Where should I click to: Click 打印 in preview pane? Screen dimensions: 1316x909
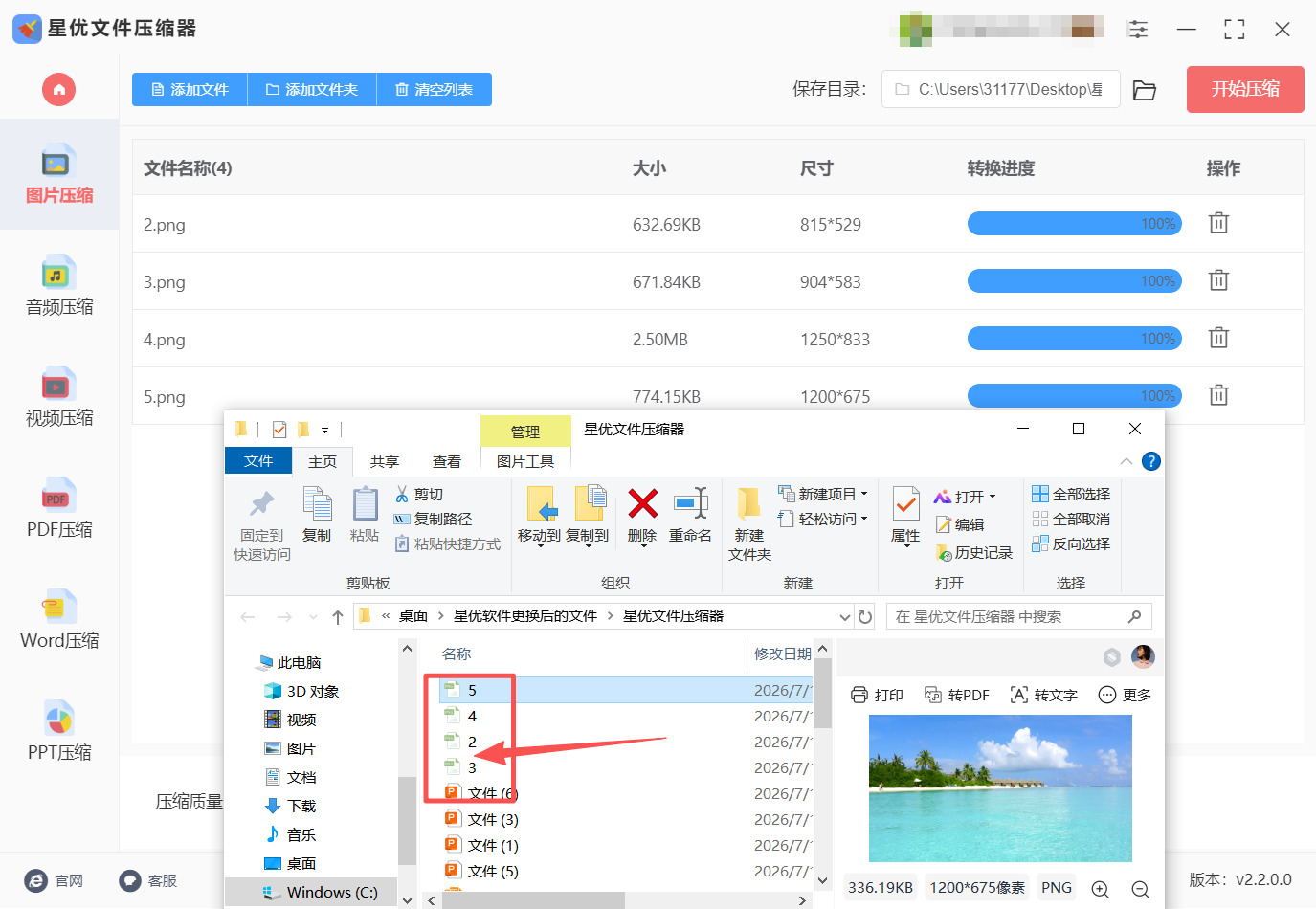[877, 695]
